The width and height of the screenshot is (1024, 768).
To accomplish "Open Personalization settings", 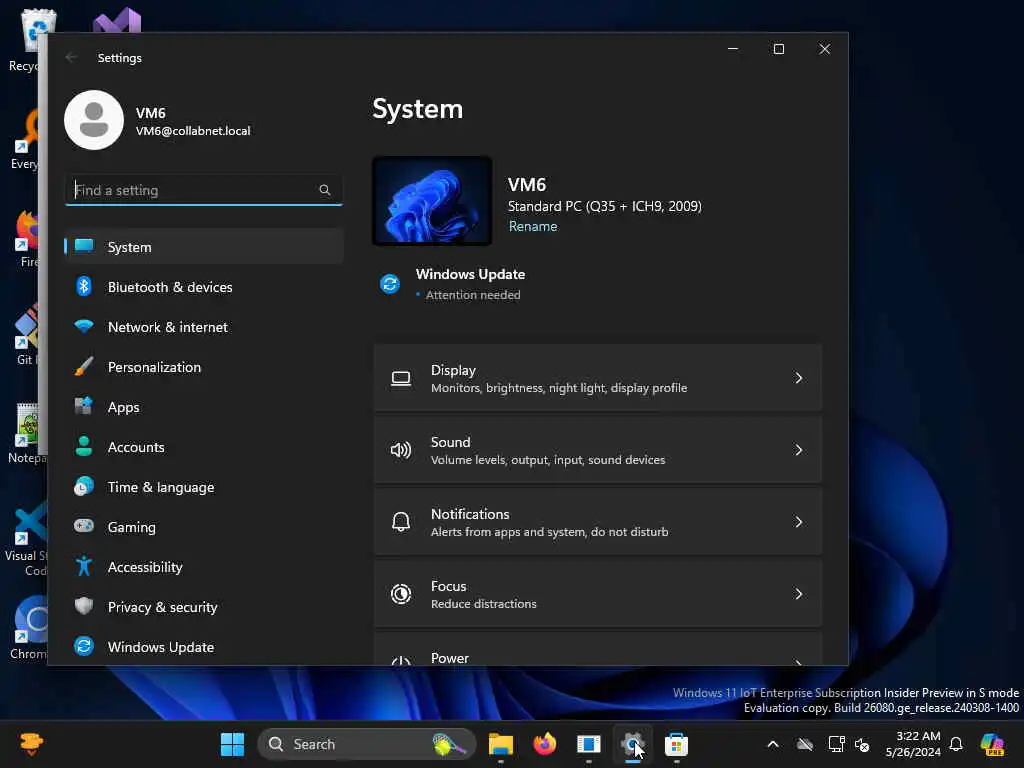I will pyautogui.click(x=204, y=366).
